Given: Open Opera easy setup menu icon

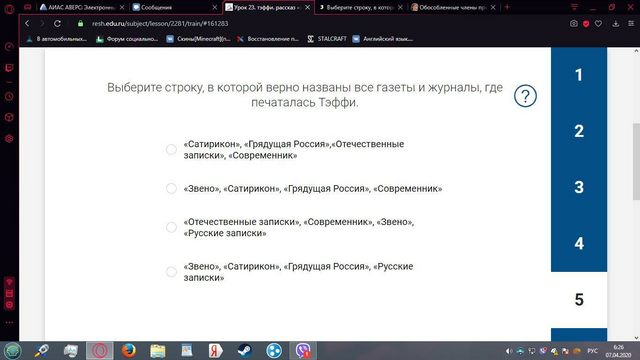Looking at the screenshot, I should (631, 24).
